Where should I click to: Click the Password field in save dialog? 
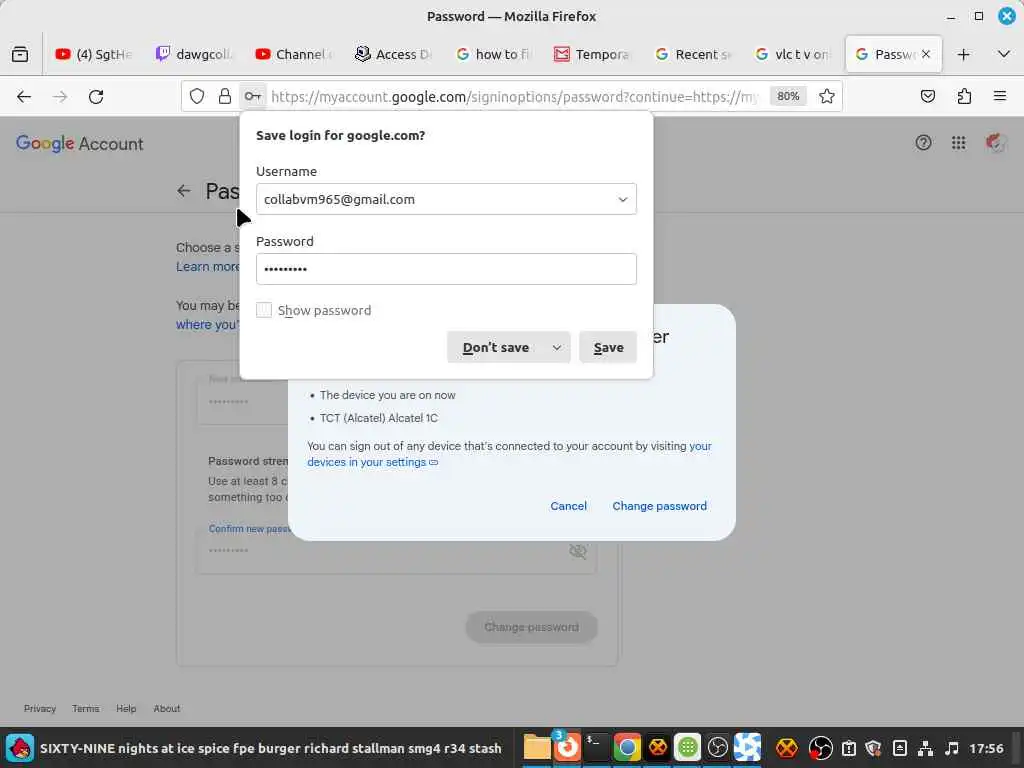pos(446,269)
